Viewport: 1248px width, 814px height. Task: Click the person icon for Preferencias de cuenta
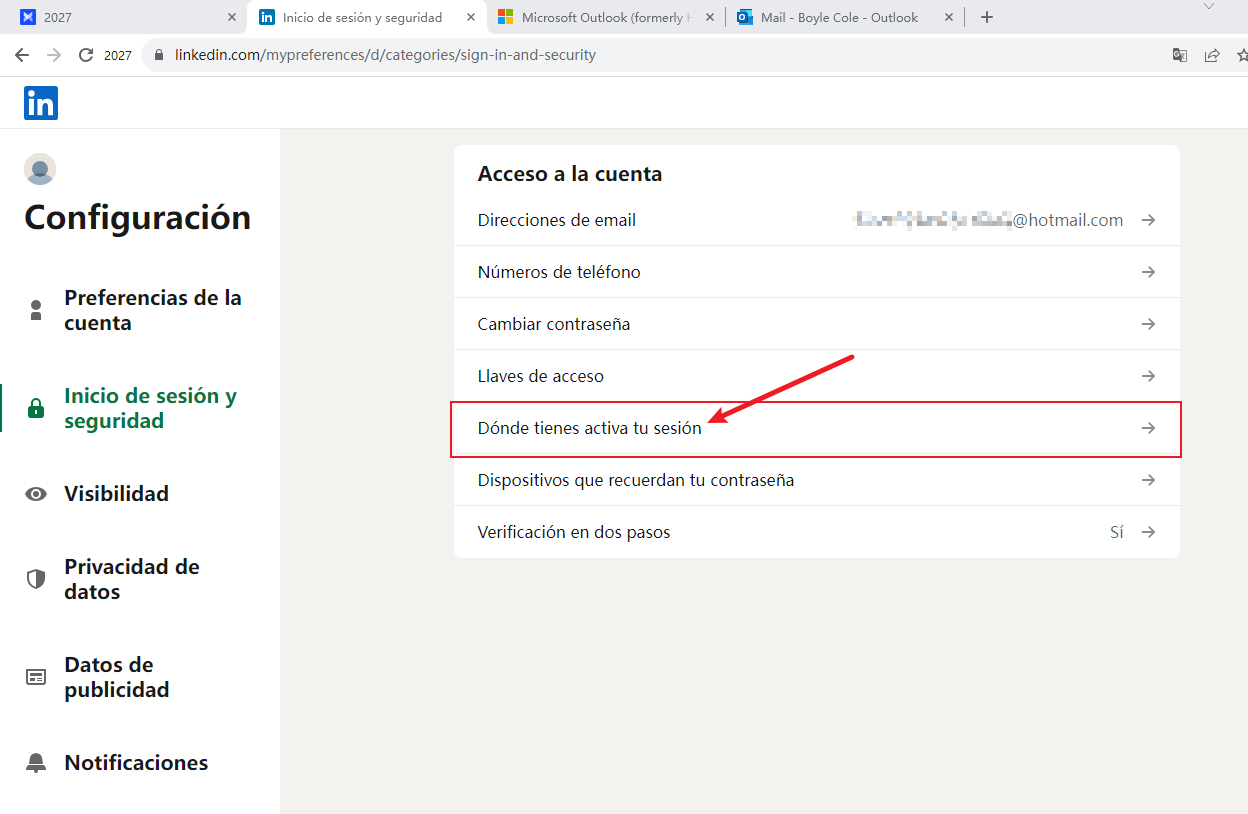pos(36,310)
